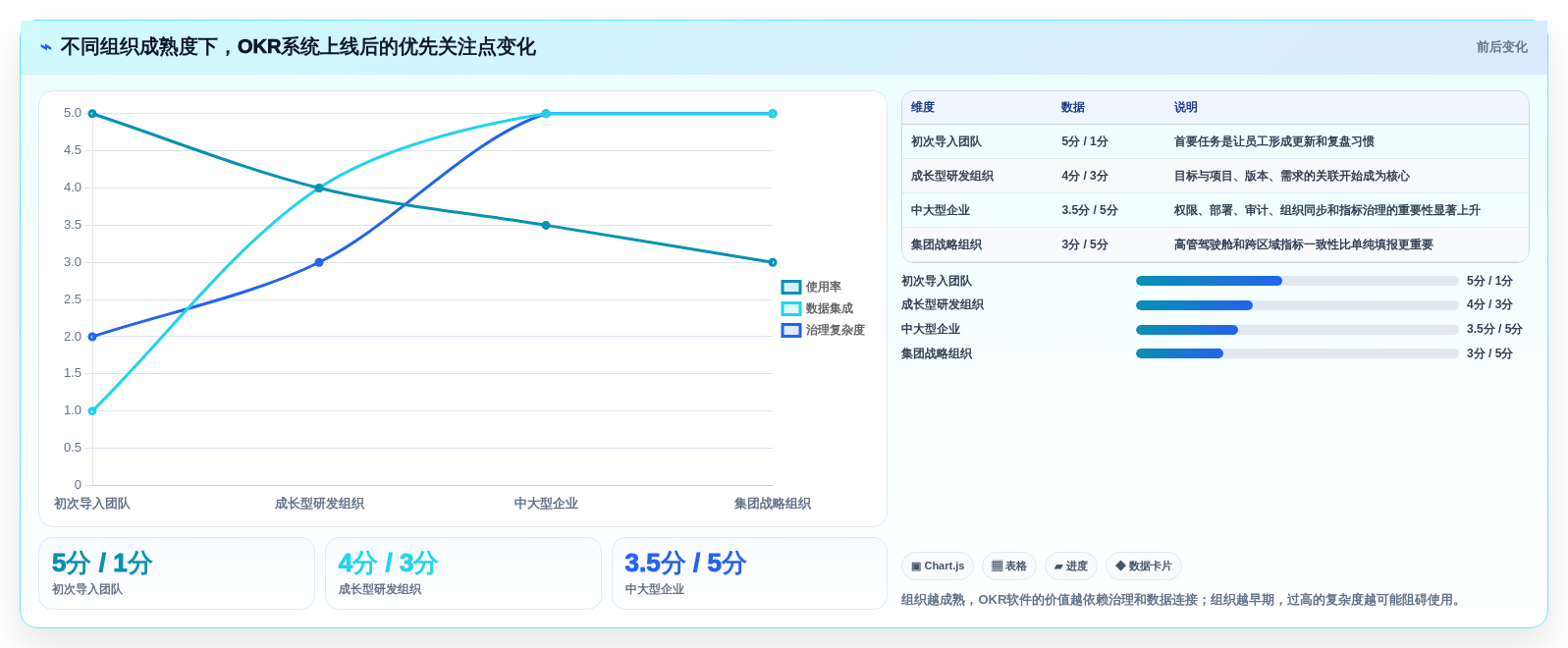Click the 数据 table column header

pyautogui.click(x=1073, y=108)
